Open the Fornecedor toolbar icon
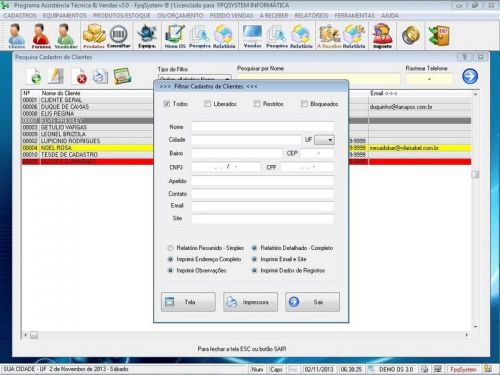500x375 pixels. 41,36
